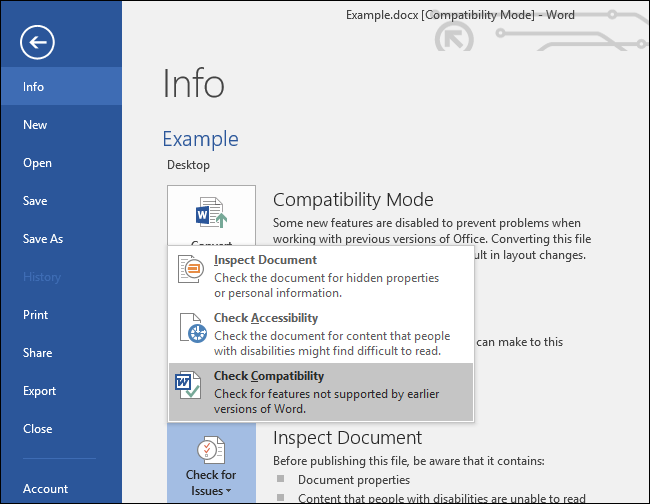Open the Save As page
This screenshot has height=504, width=650.
pos(43,239)
